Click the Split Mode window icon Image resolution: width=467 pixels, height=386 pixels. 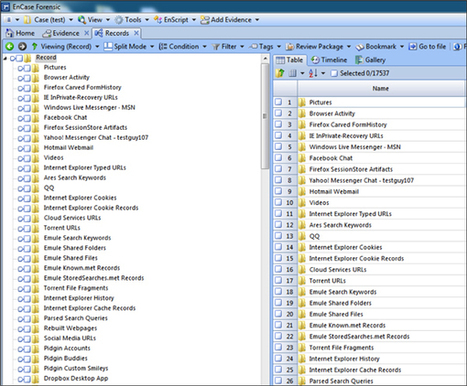coord(108,46)
